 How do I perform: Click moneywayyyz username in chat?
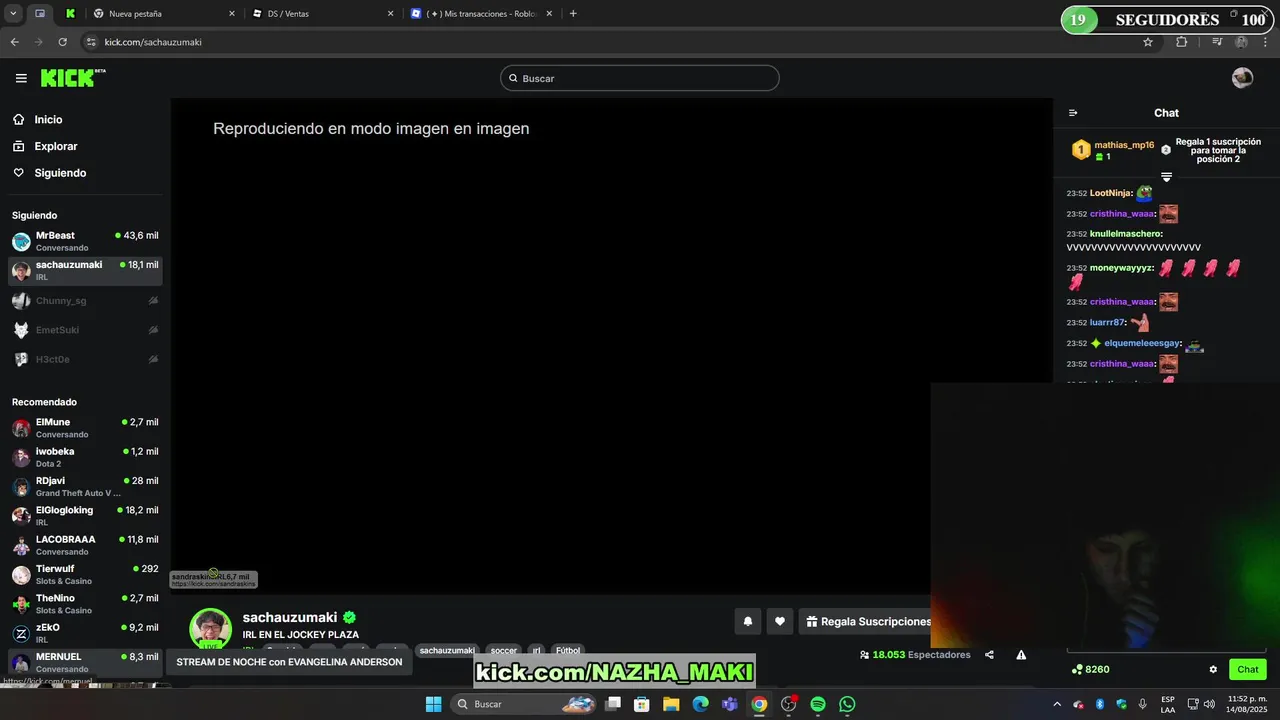tap(1121, 268)
